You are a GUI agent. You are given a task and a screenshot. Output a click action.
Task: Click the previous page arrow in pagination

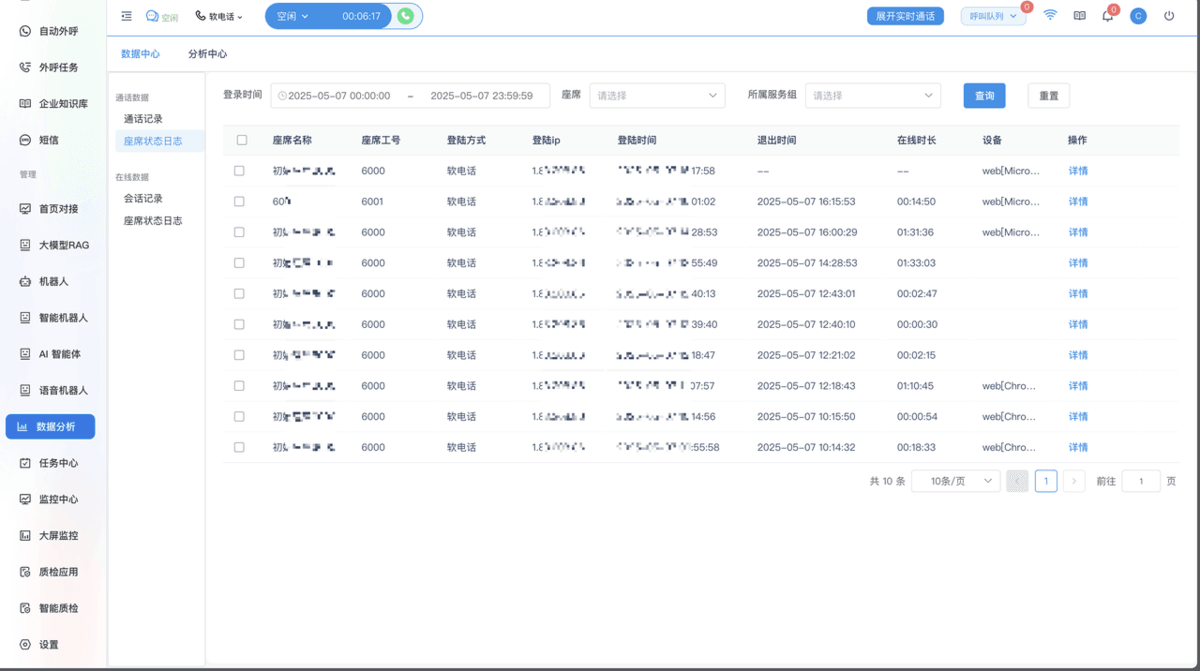coord(1017,481)
